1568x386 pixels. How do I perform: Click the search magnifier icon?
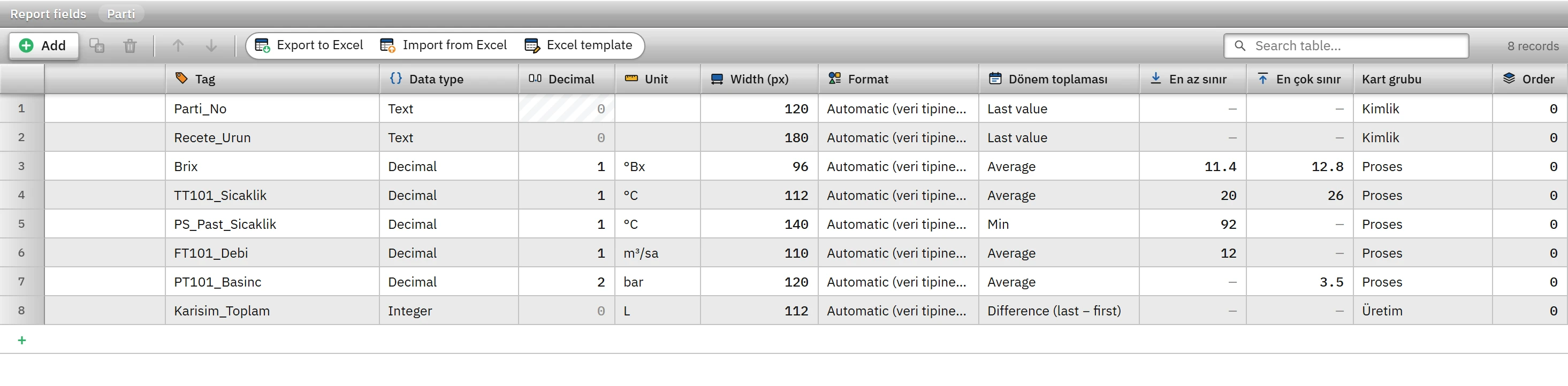(x=1239, y=45)
